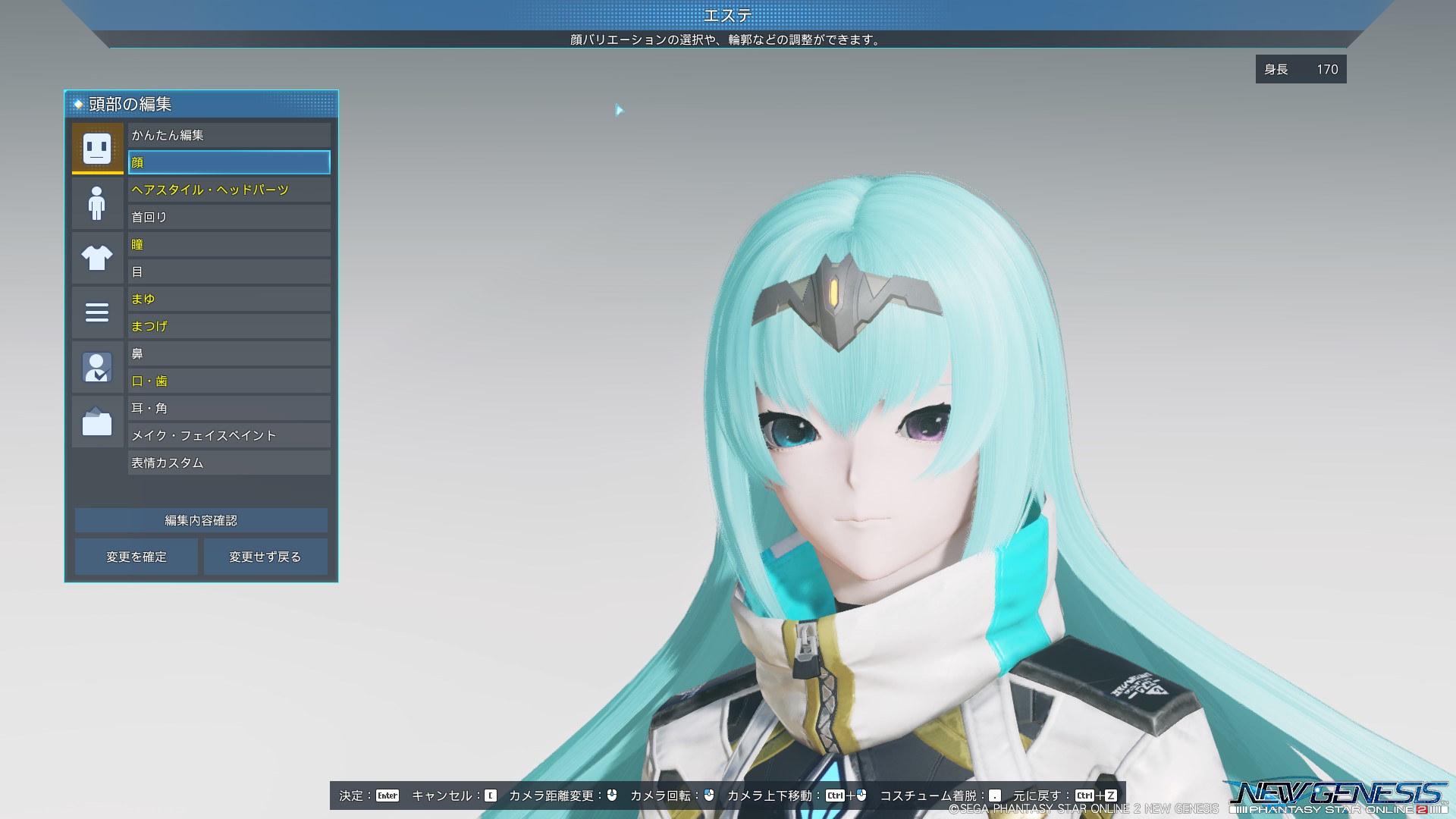
Task: Select 表情カスタム expression custom item
Action: click(229, 463)
